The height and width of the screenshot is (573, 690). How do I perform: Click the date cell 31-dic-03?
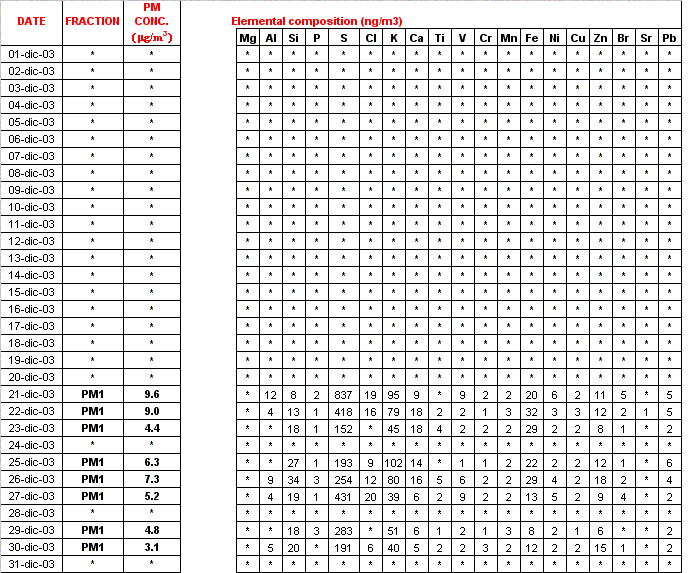pos(32,564)
